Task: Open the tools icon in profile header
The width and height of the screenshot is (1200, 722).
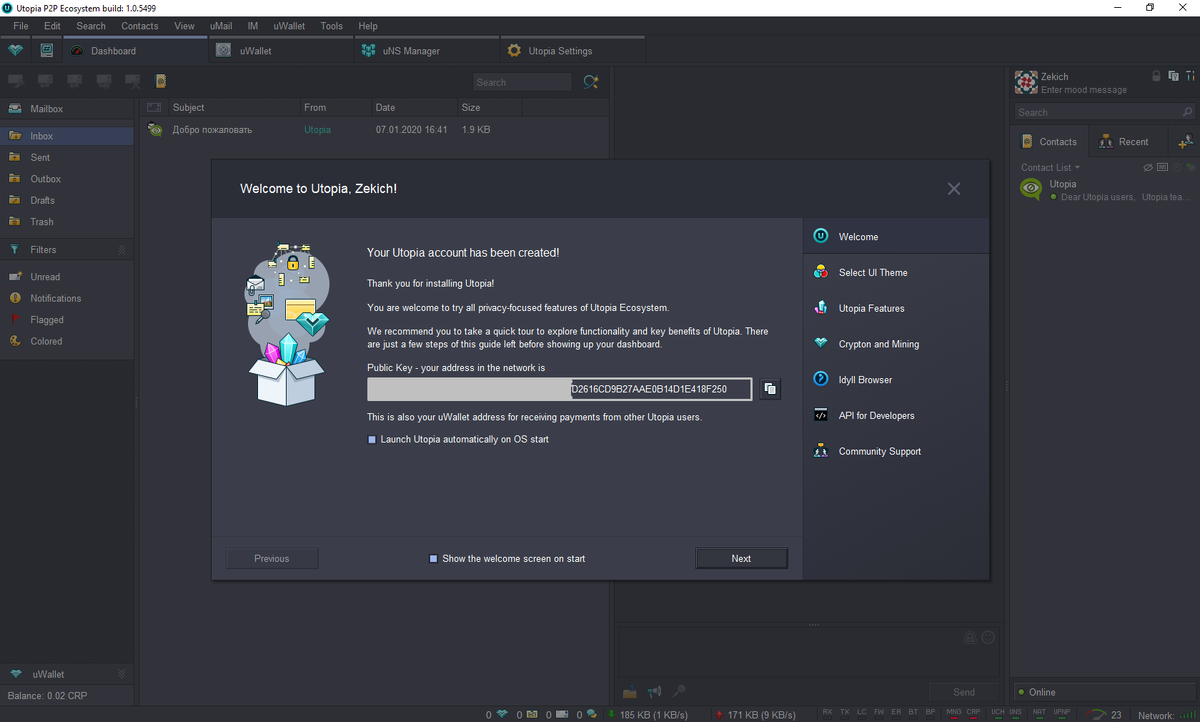Action: pyautogui.click(x=1189, y=75)
